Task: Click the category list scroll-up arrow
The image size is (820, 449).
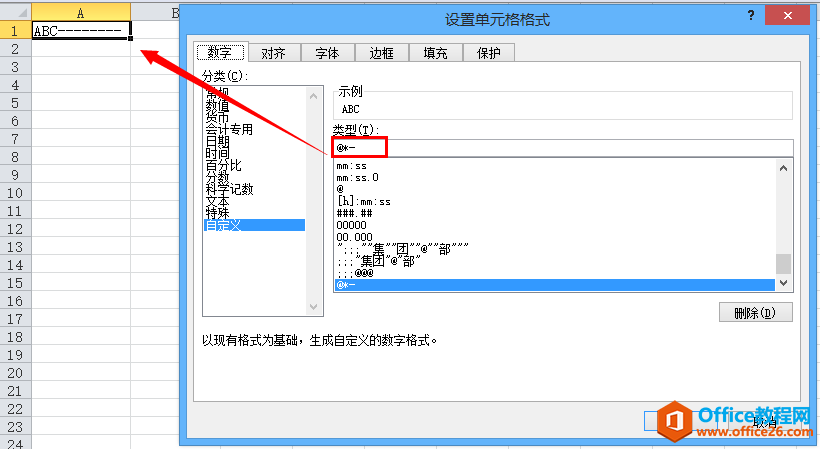Action: coord(313,96)
